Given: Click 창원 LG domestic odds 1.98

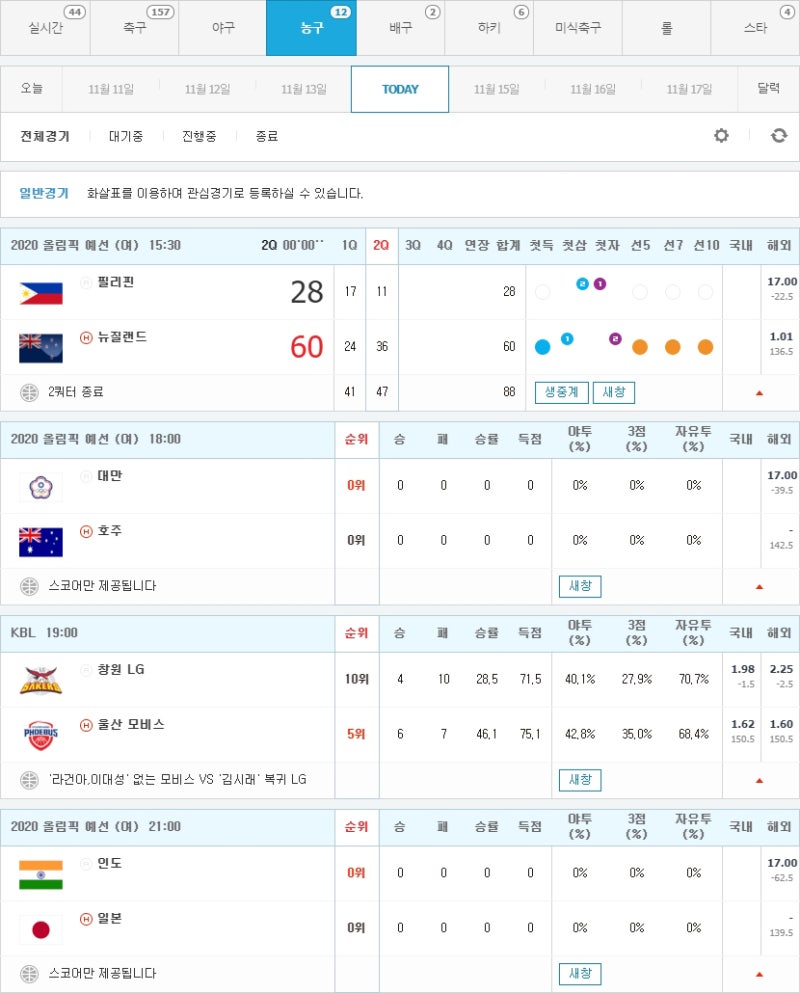Looking at the screenshot, I should (x=742, y=669).
